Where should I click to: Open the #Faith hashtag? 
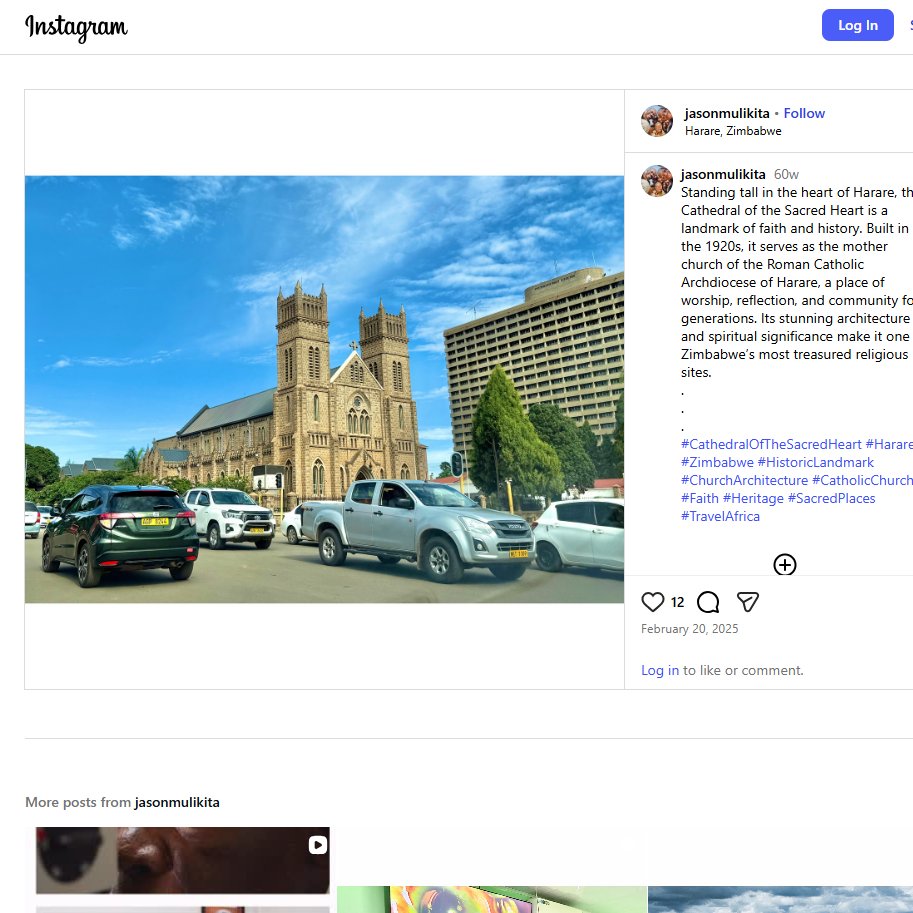pos(699,498)
